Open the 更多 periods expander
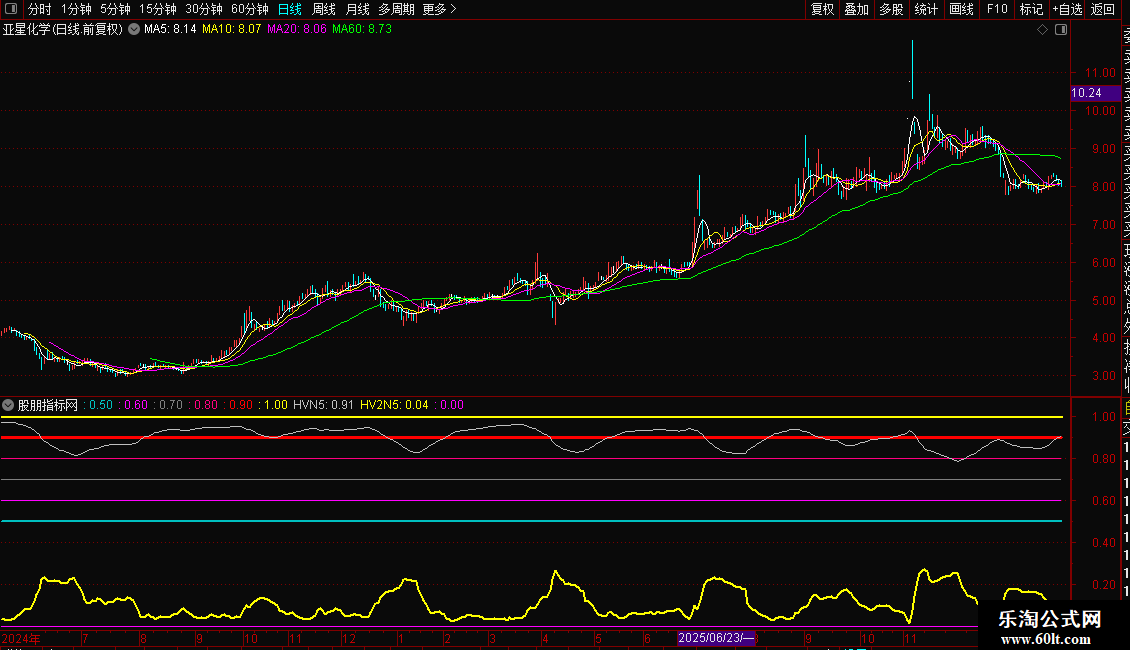 click(439, 9)
